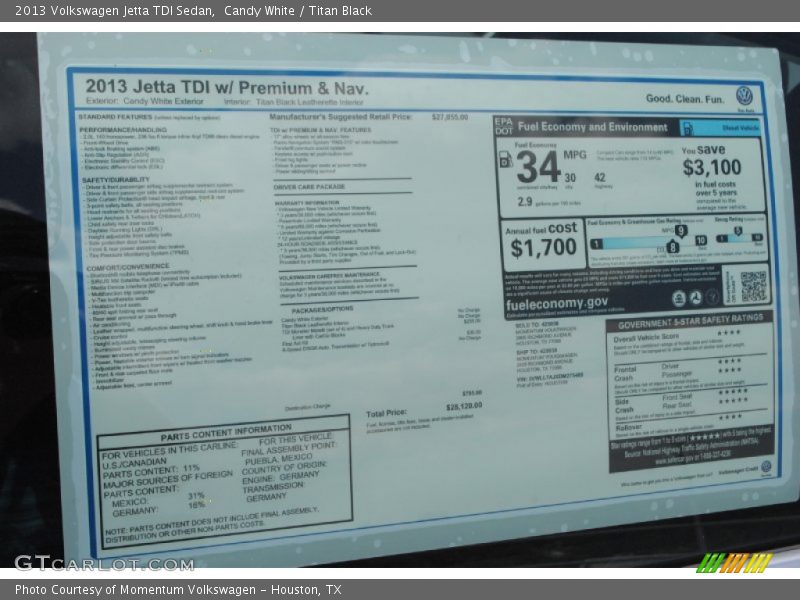The image size is (800, 600).
Task: Click the 'Rollover' rating row
Action: (679, 423)
